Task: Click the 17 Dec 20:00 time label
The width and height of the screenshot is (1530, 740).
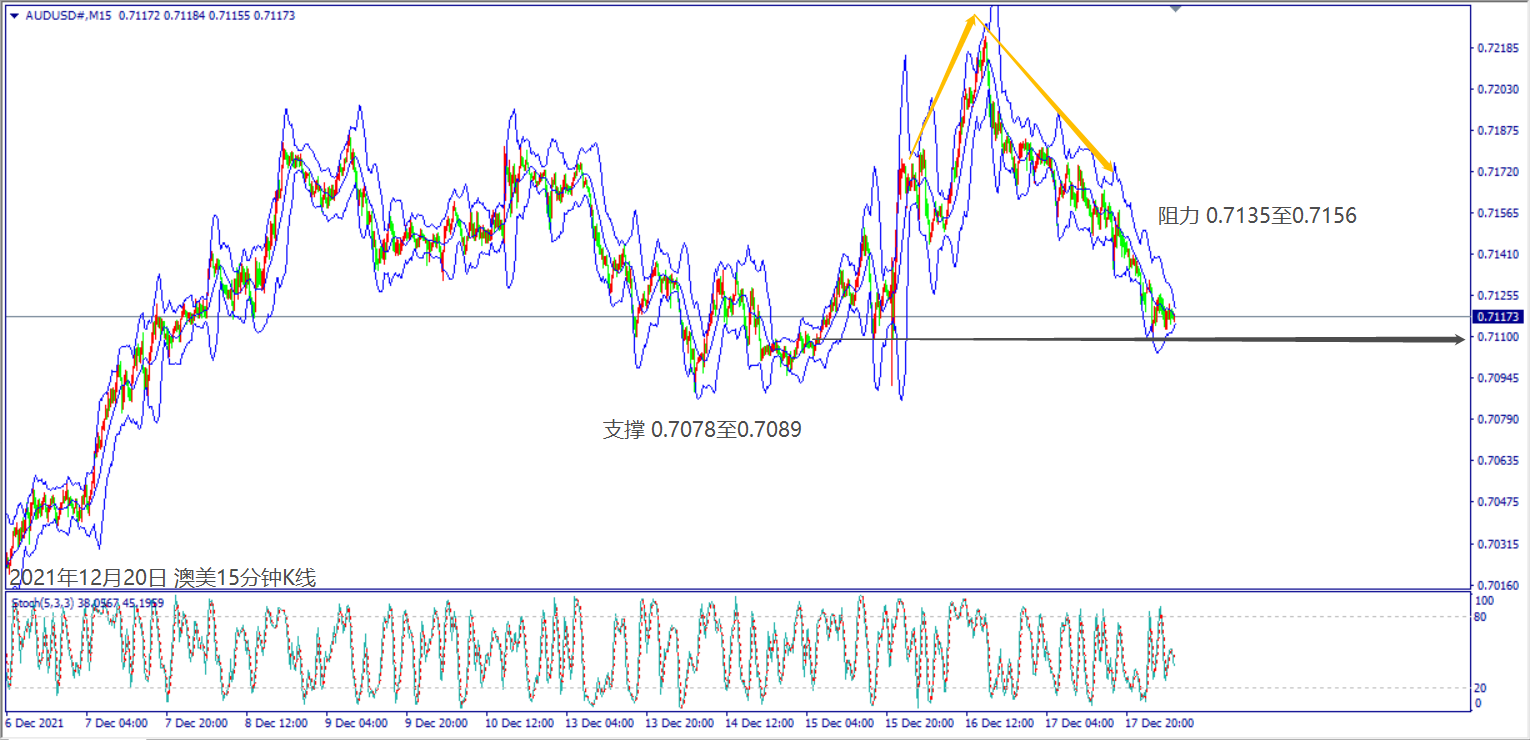Action: coord(1158,723)
